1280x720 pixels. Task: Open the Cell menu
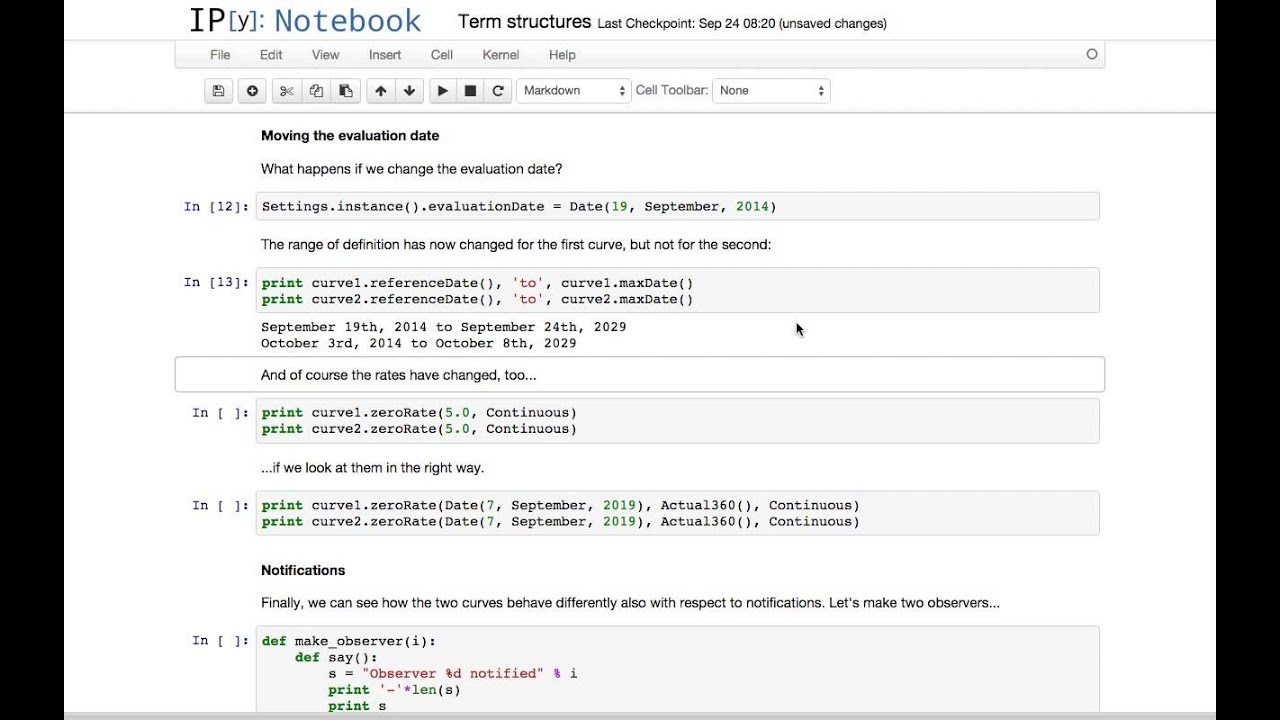(x=442, y=55)
